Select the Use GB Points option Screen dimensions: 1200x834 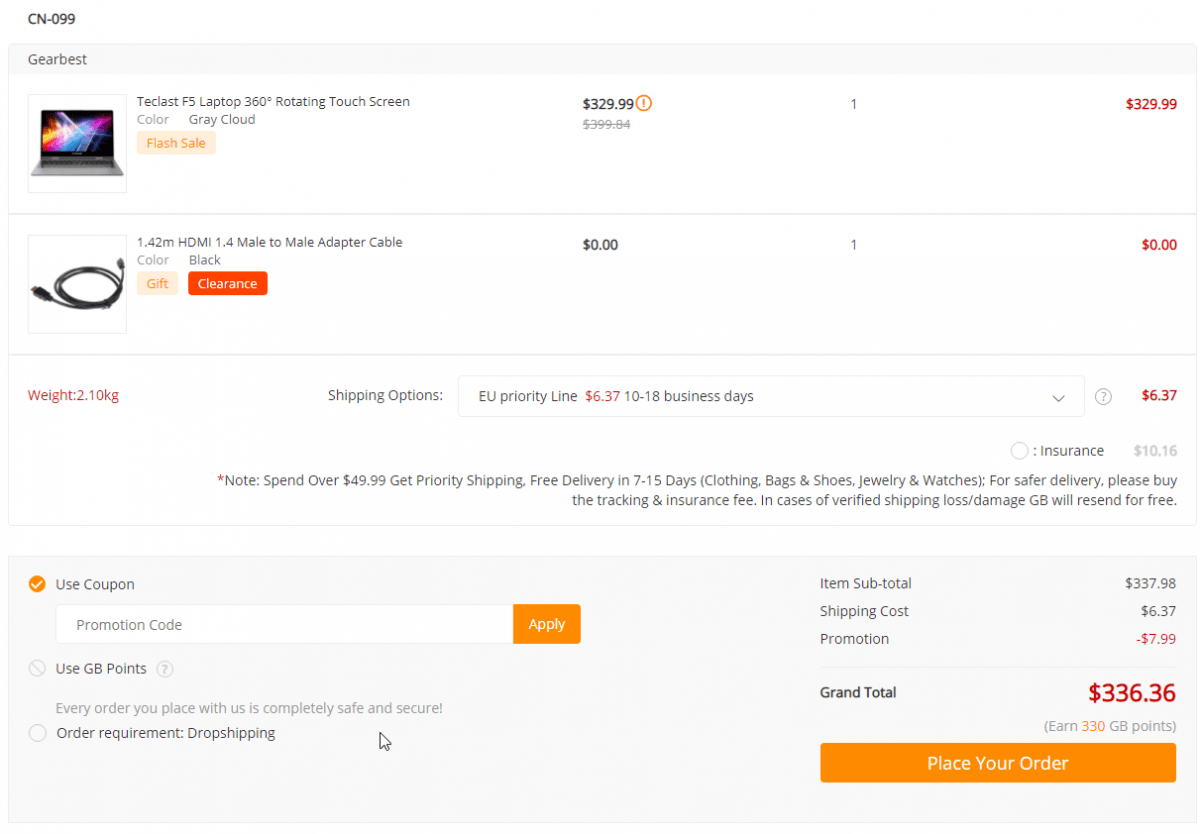coord(37,669)
